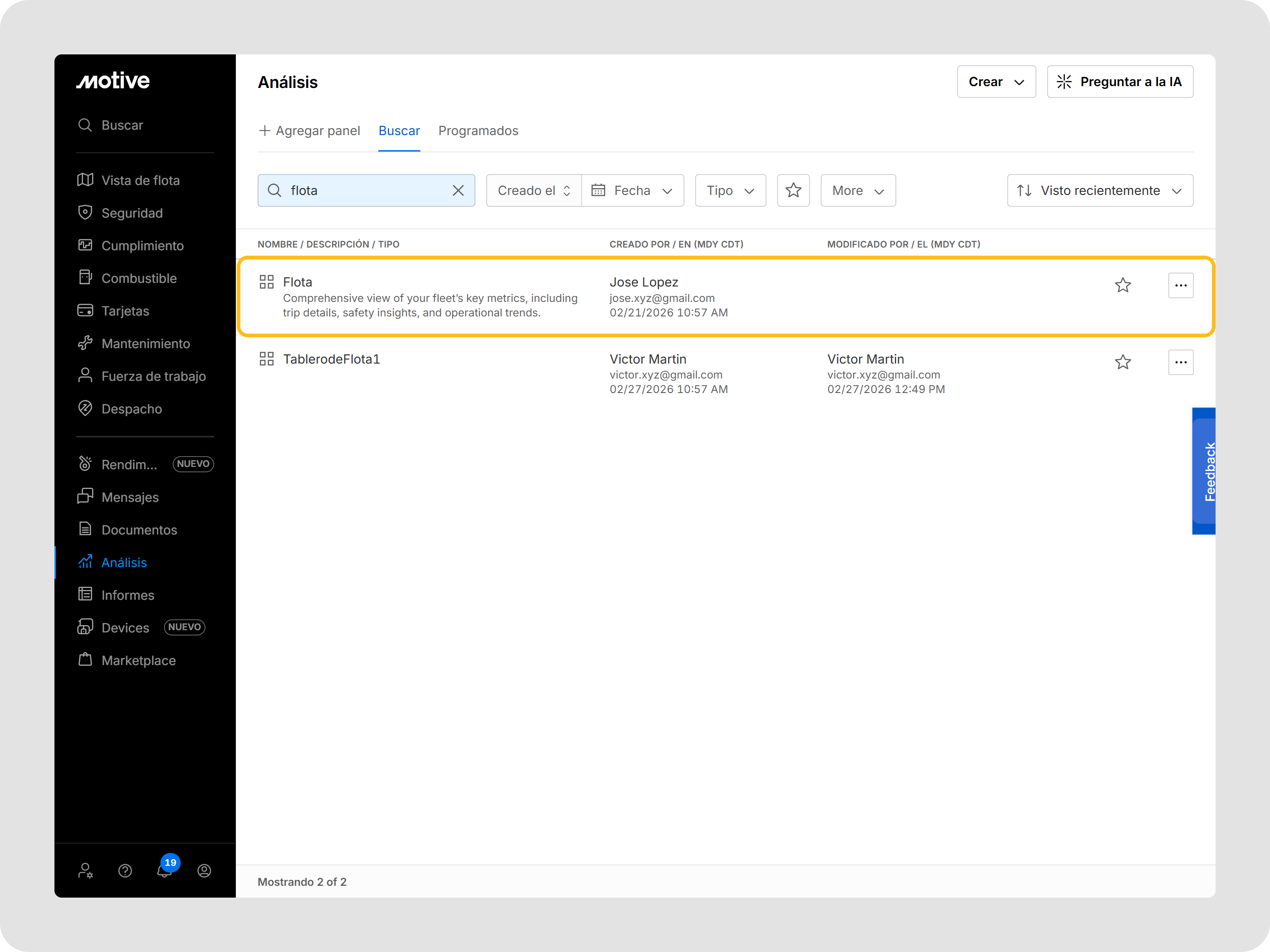Screen dimensions: 1270x952
Task: Open more options for Flota row
Action: pyautogui.click(x=1181, y=285)
